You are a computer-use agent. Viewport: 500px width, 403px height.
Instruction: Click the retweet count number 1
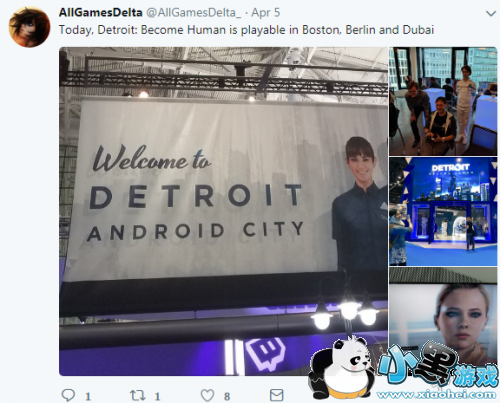(157, 396)
